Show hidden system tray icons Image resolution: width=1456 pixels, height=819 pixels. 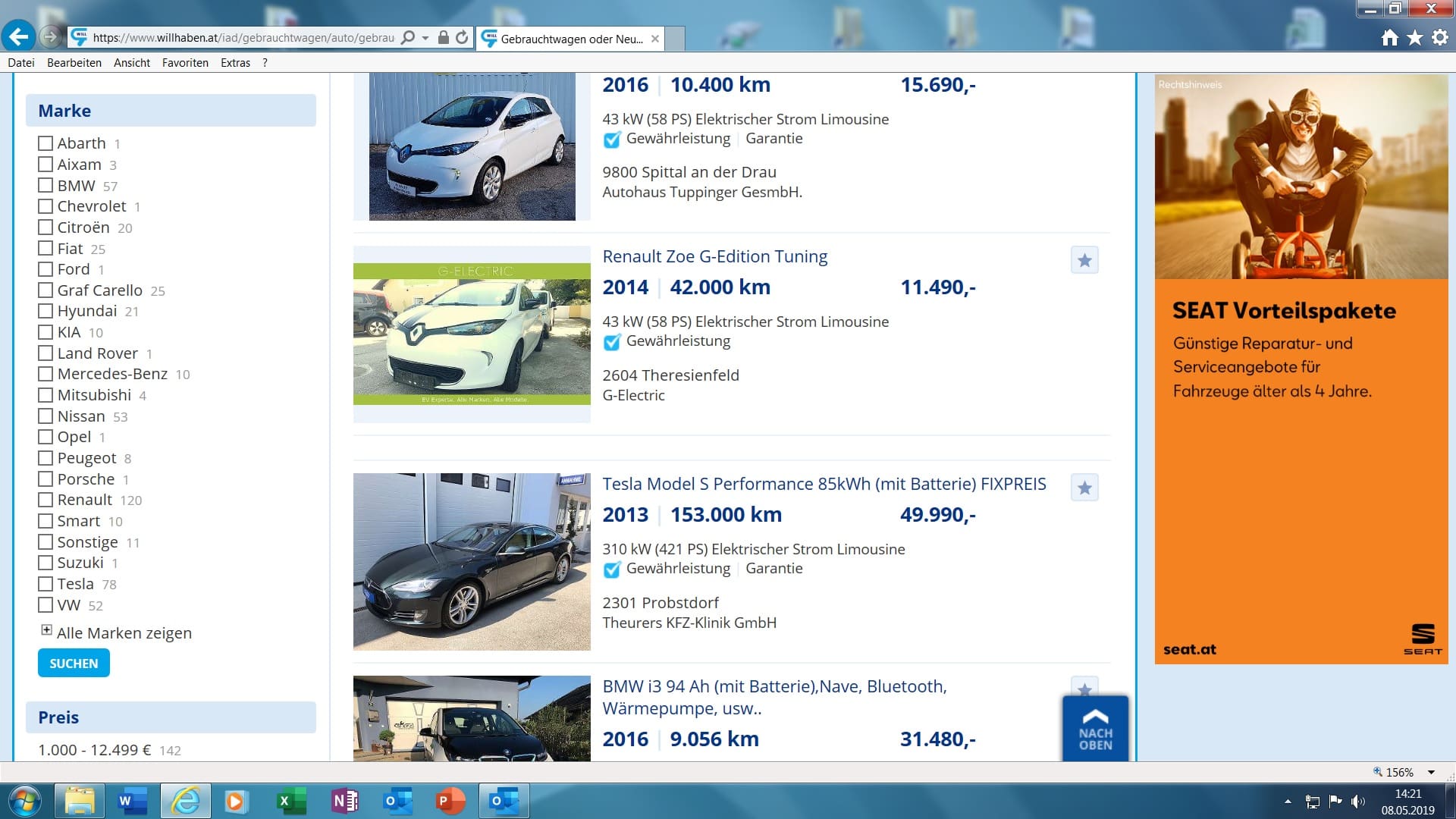1288,802
